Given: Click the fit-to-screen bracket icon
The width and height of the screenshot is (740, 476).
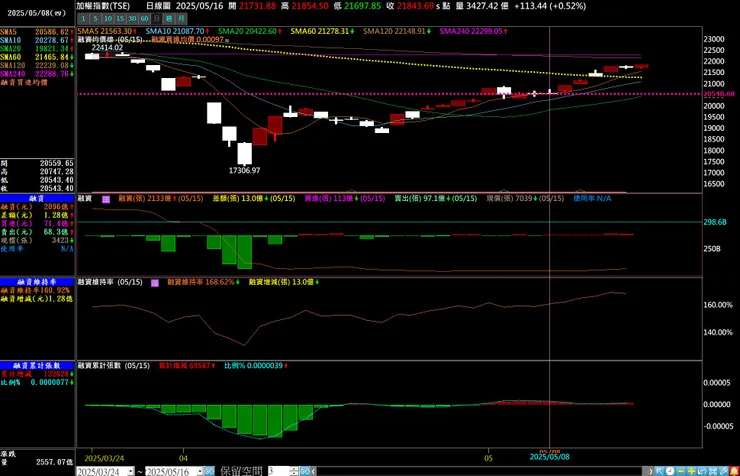Looking at the screenshot, I should (x=713, y=471).
